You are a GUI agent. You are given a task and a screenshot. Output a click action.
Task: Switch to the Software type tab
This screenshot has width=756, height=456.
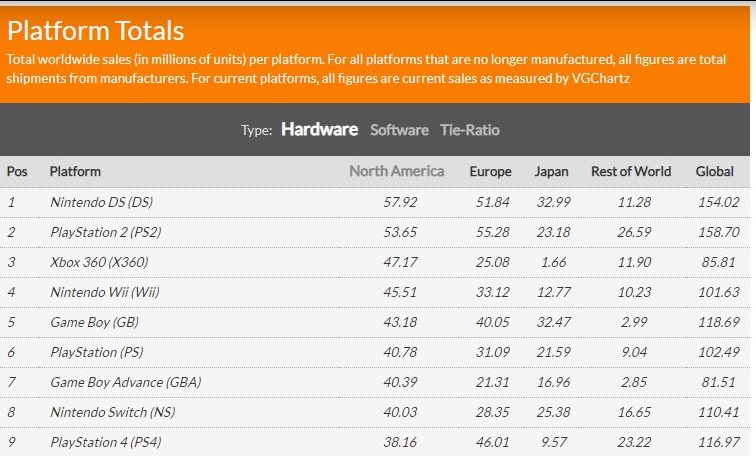399,130
